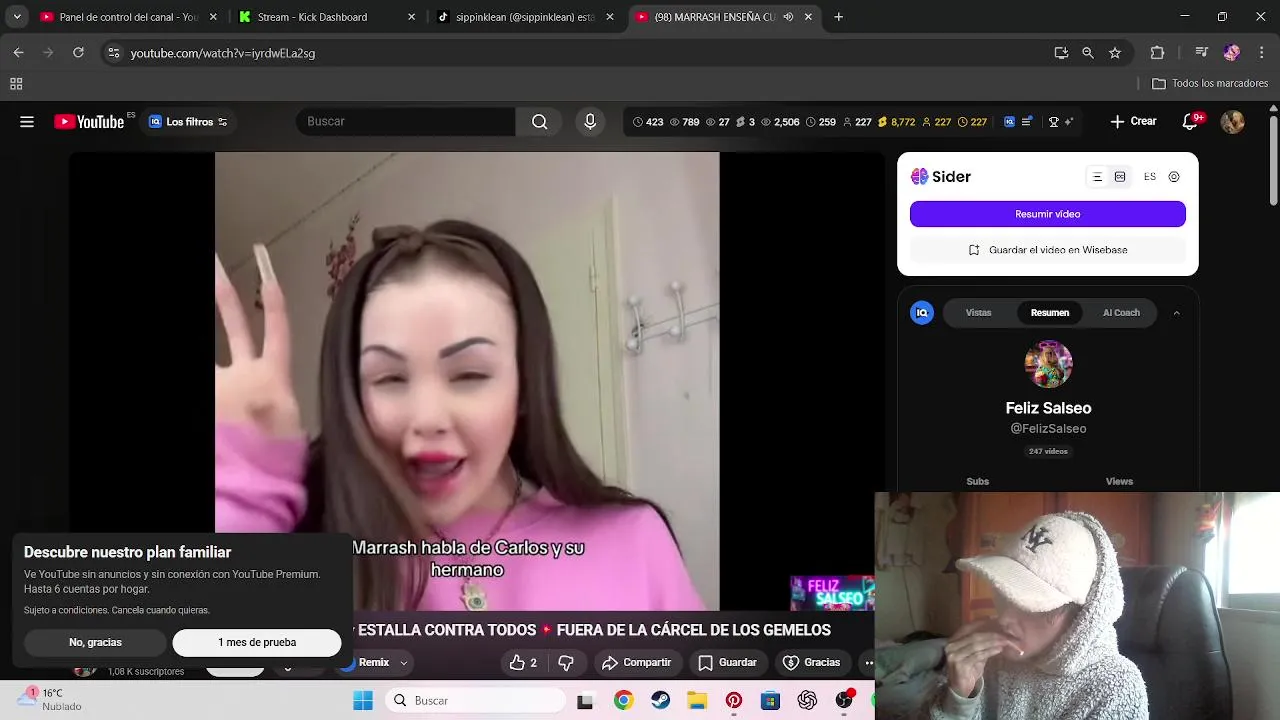This screenshot has height=720, width=1280.
Task: Open Microsoft Store from the taskbar
Action: coord(770,700)
